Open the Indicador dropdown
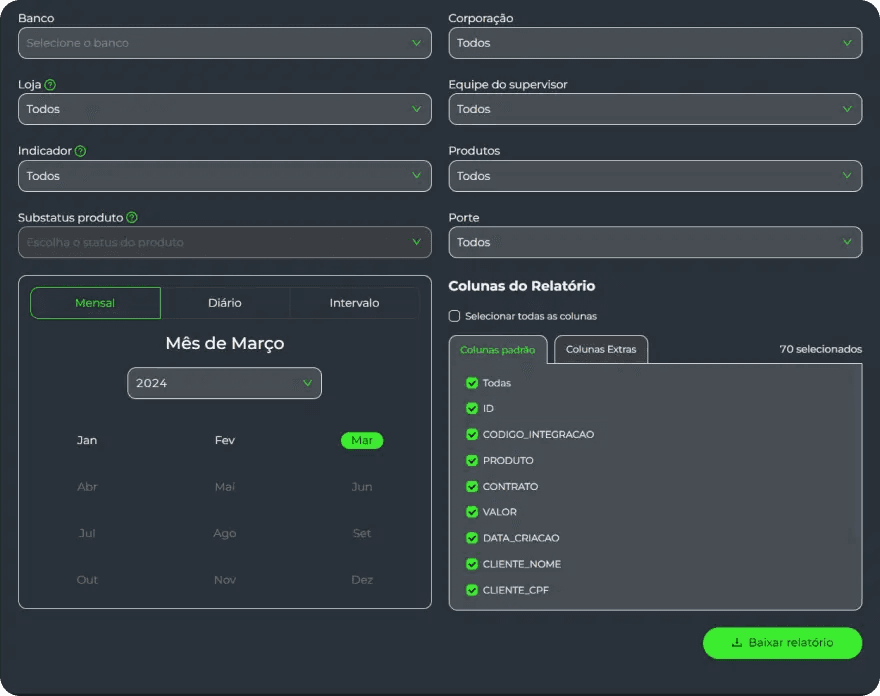The height and width of the screenshot is (696, 880). click(224, 176)
